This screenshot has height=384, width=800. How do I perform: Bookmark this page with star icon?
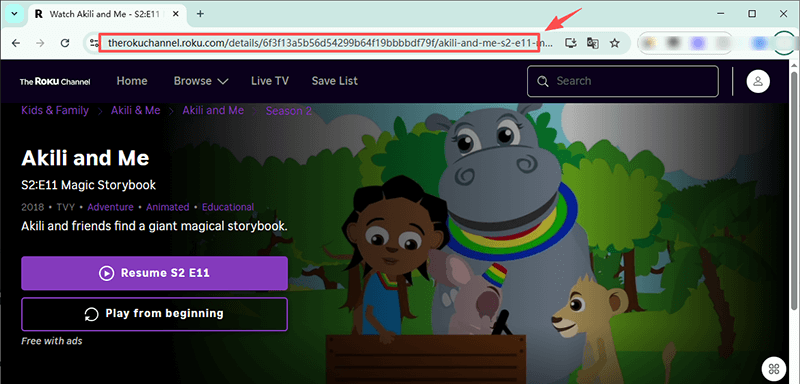coord(615,43)
